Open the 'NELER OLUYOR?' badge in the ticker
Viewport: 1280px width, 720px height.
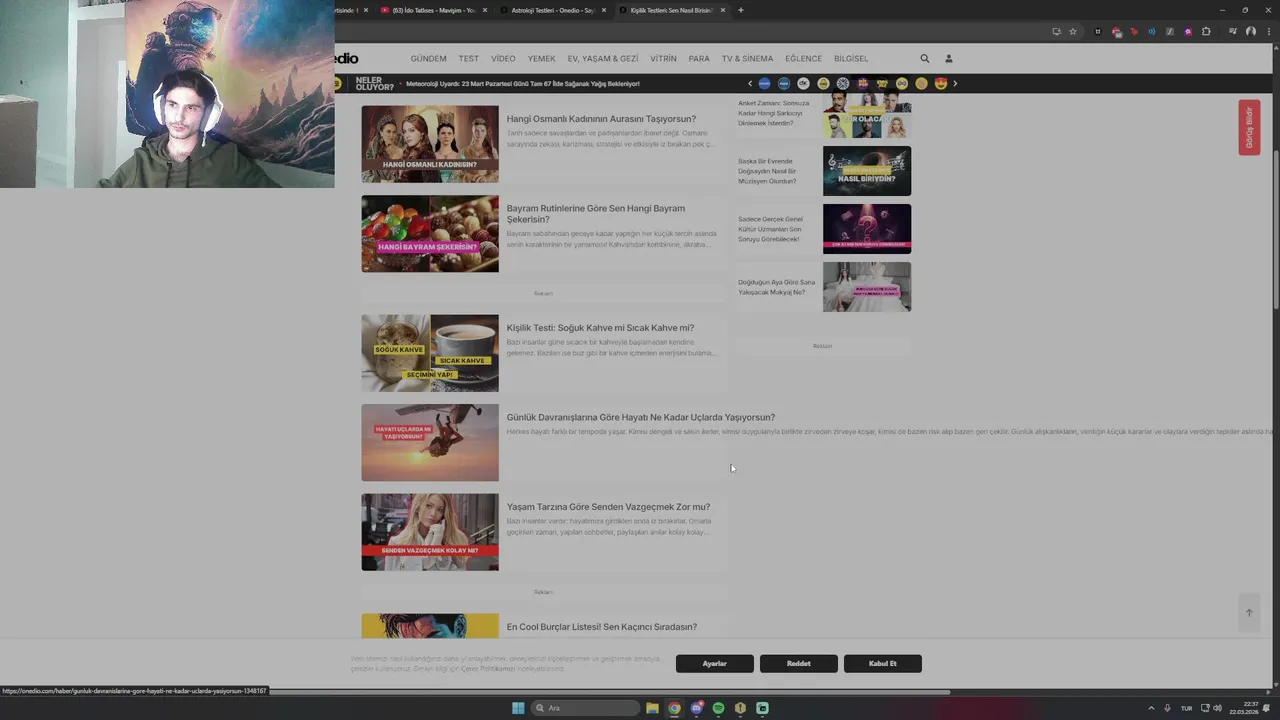(x=375, y=84)
